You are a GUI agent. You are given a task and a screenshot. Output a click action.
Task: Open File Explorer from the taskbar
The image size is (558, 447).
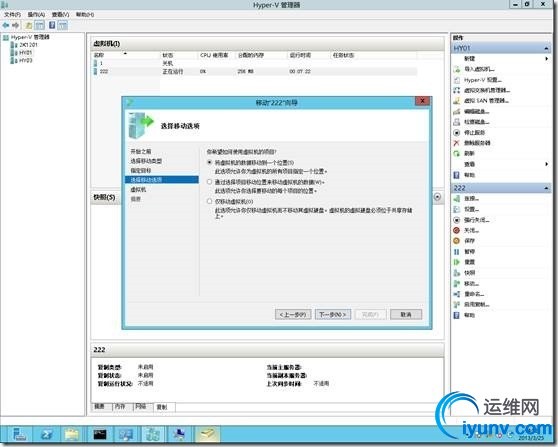72,434
